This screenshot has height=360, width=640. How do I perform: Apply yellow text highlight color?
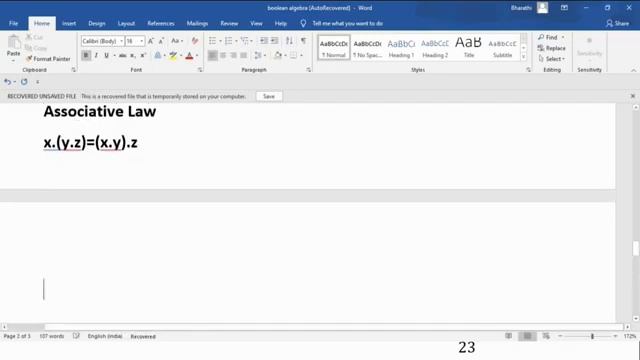tap(173, 56)
